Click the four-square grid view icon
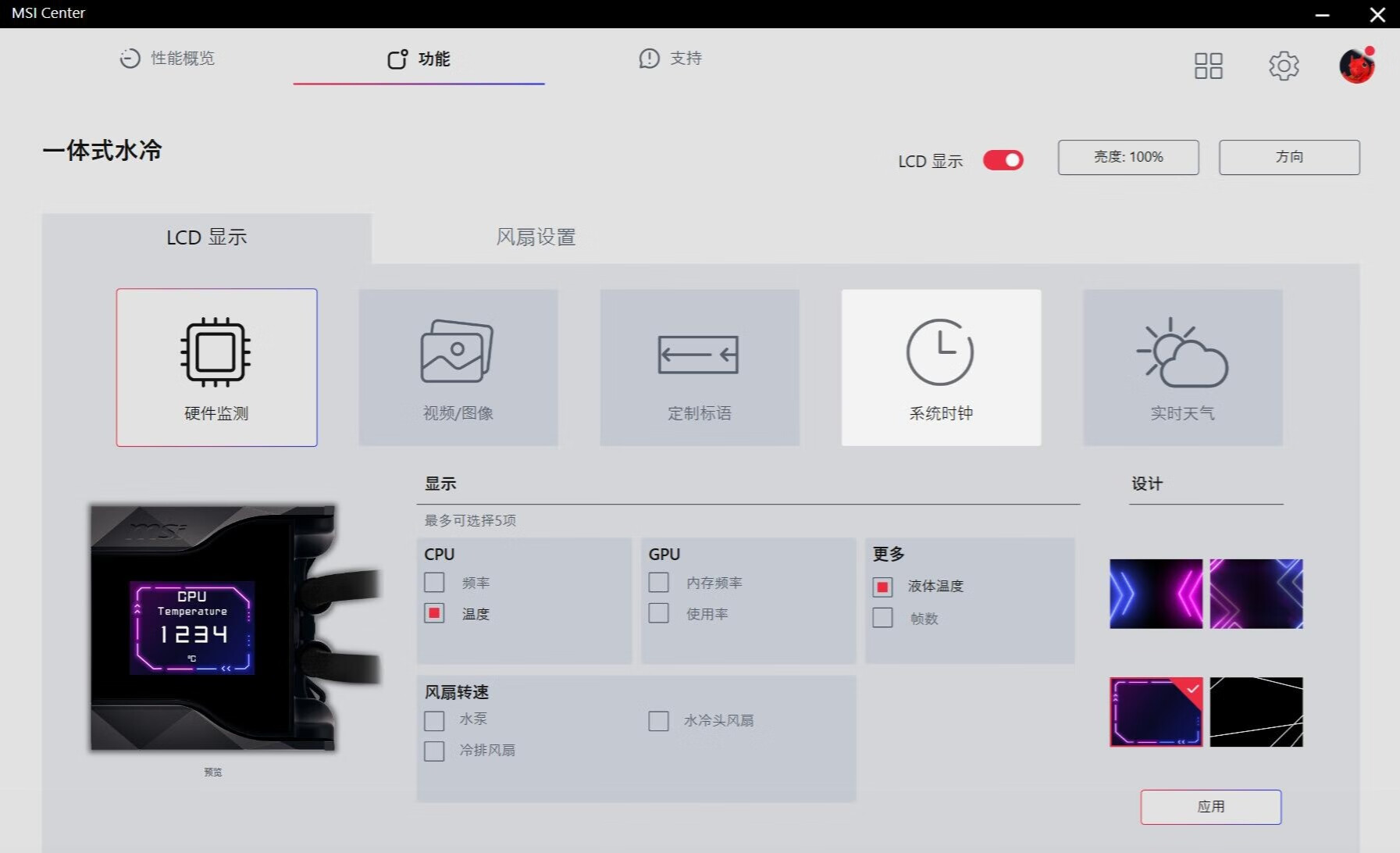This screenshot has width=1400, height=853. point(1208,66)
